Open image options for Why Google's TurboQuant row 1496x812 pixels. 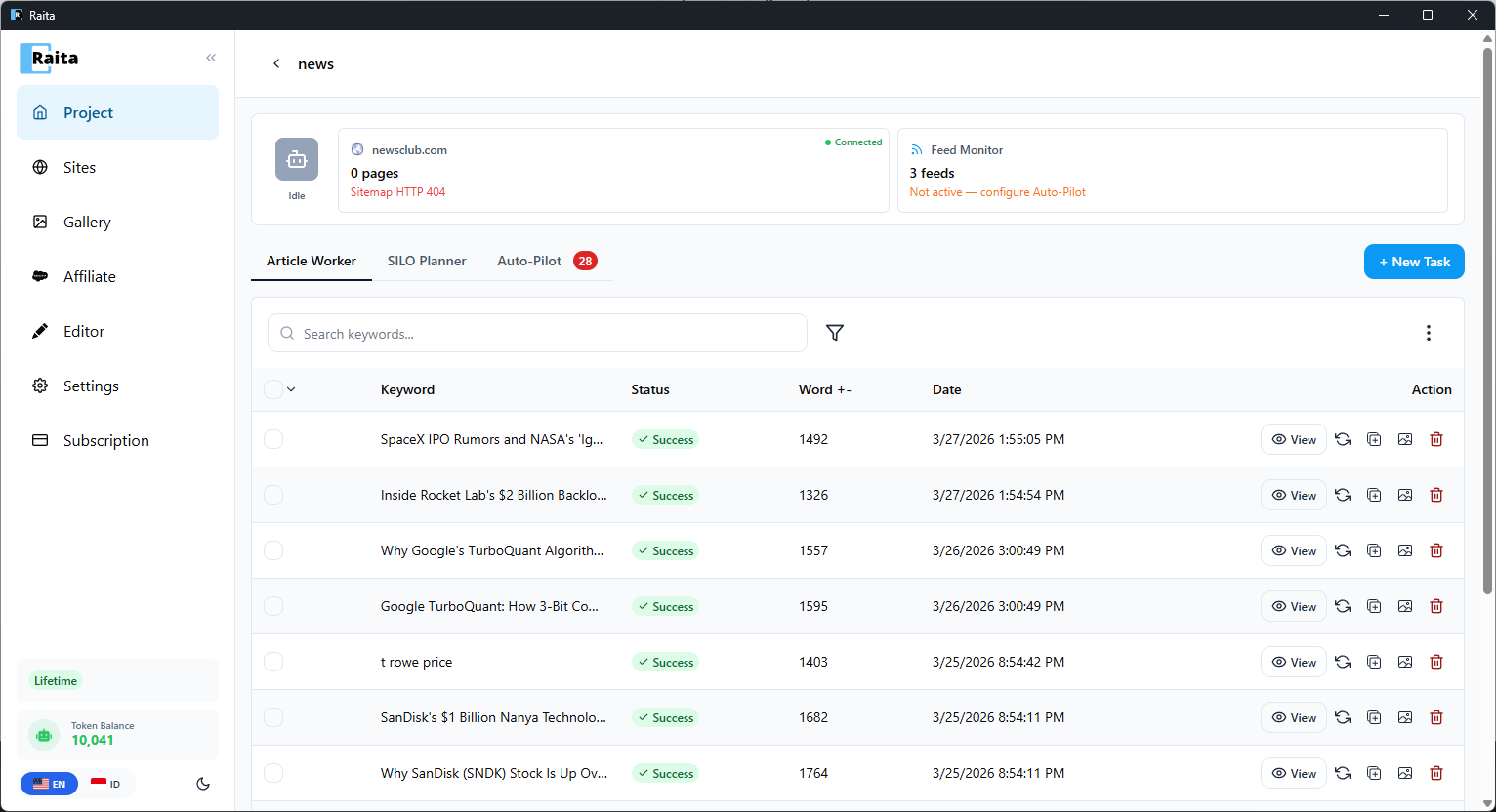pos(1405,550)
